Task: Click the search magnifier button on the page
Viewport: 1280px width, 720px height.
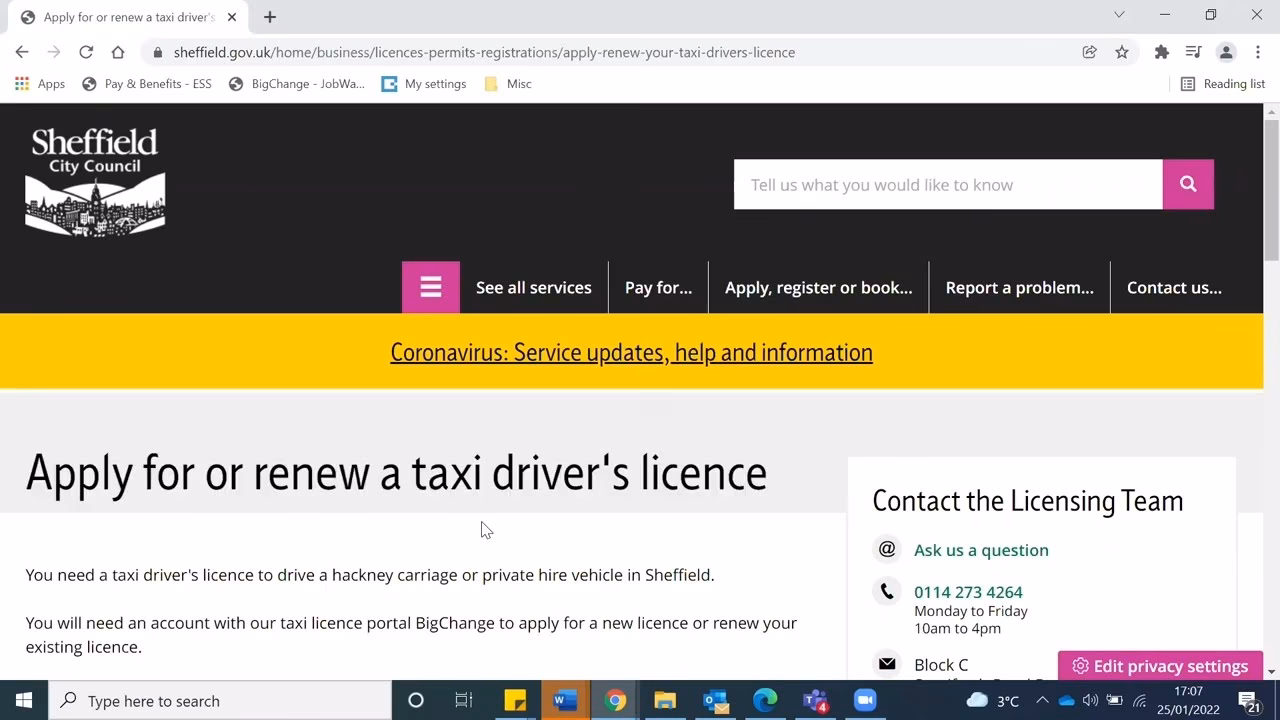Action: tap(1187, 184)
